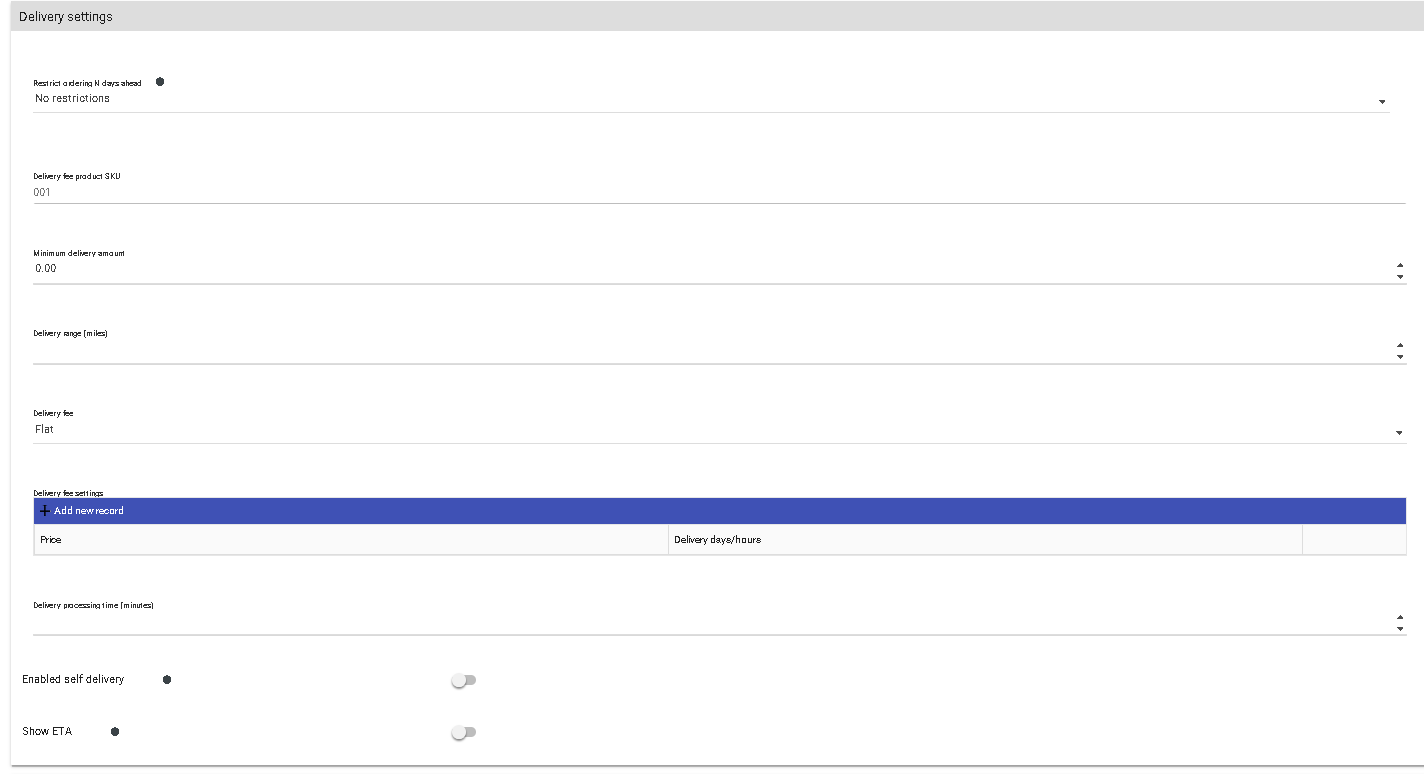Click info dot beside Restrict ordering N days ahead

pyautogui.click(x=160, y=82)
